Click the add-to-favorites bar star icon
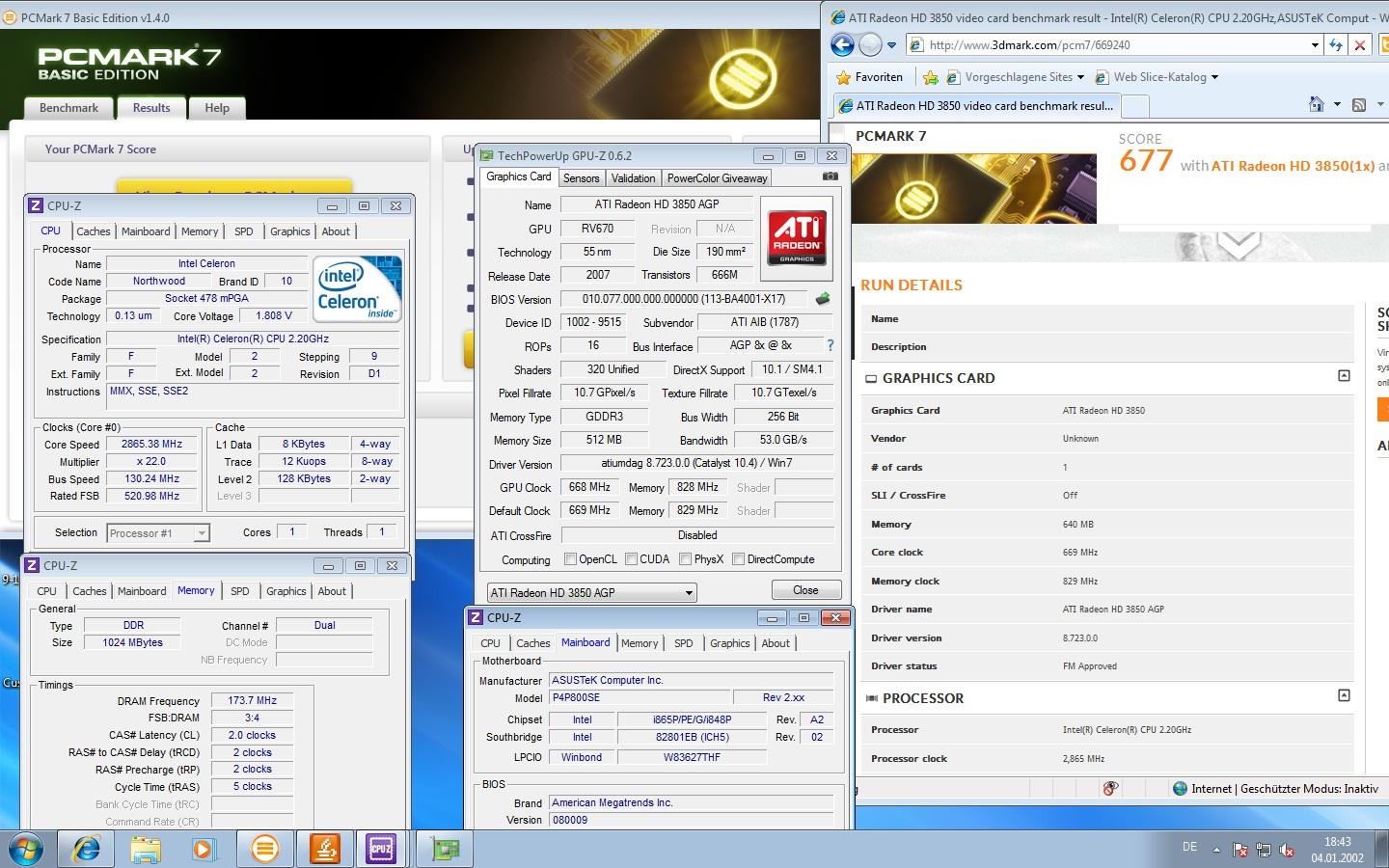The height and width of the screenshot is (868, 1389). tap(930, 77)
